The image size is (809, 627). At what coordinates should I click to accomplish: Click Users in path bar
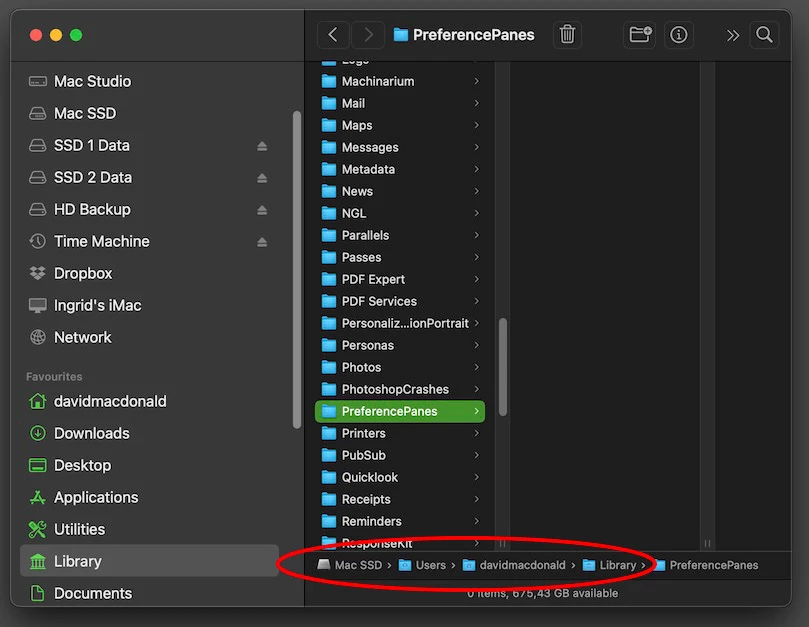pos(422,565)
